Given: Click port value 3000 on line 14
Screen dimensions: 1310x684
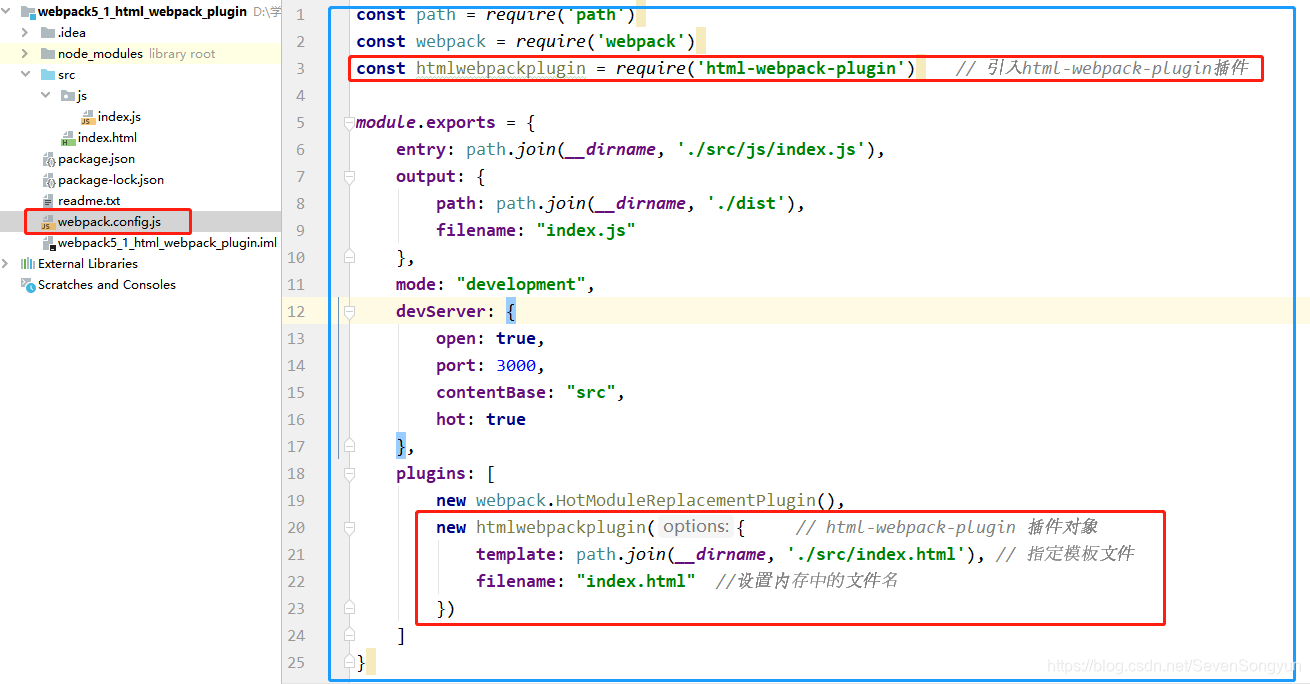Looking at the screenshot, I should click(516, 366).
